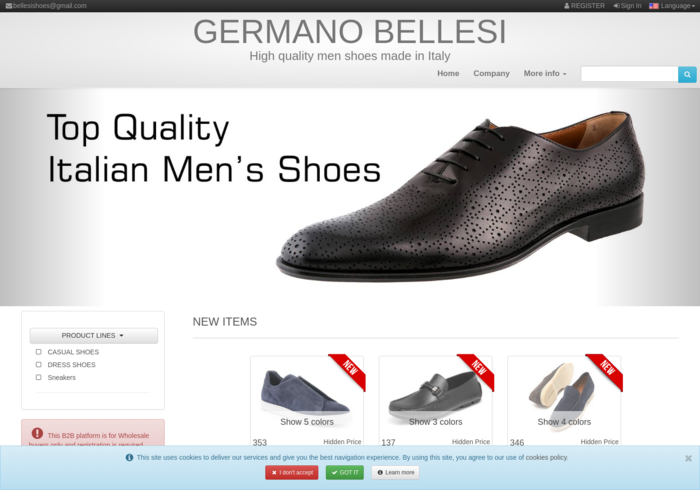
Task: Click the NEW ribbon on item 346
Action: click(x=607, y=370)
